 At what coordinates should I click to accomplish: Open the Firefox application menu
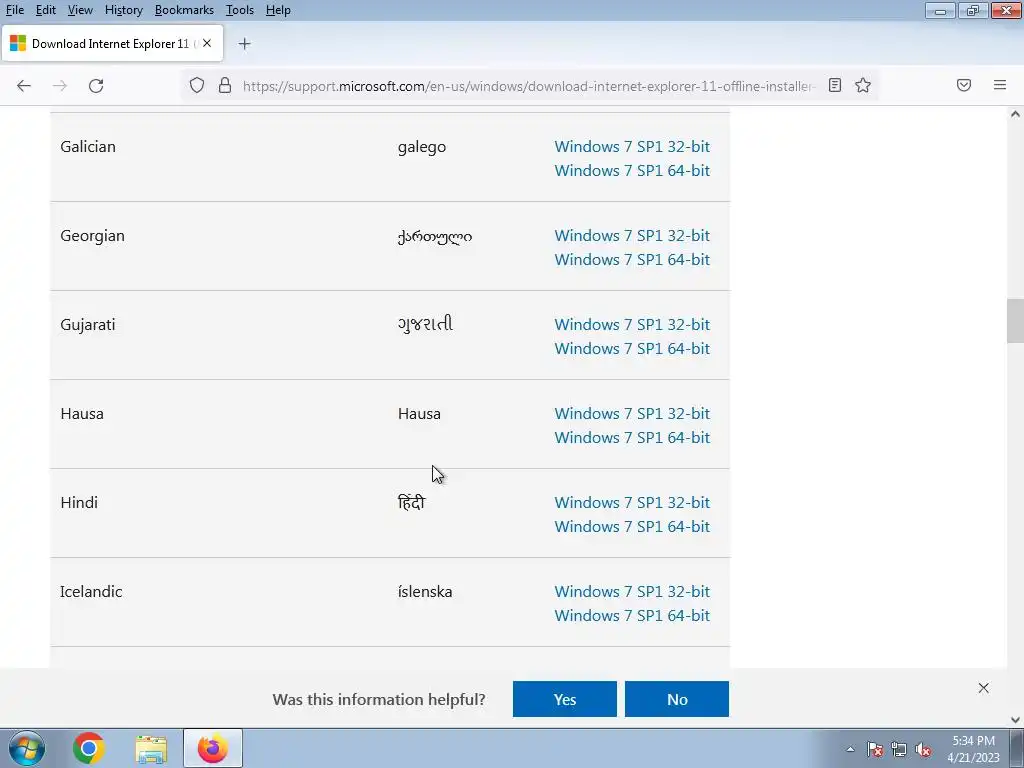point(1000,86)
